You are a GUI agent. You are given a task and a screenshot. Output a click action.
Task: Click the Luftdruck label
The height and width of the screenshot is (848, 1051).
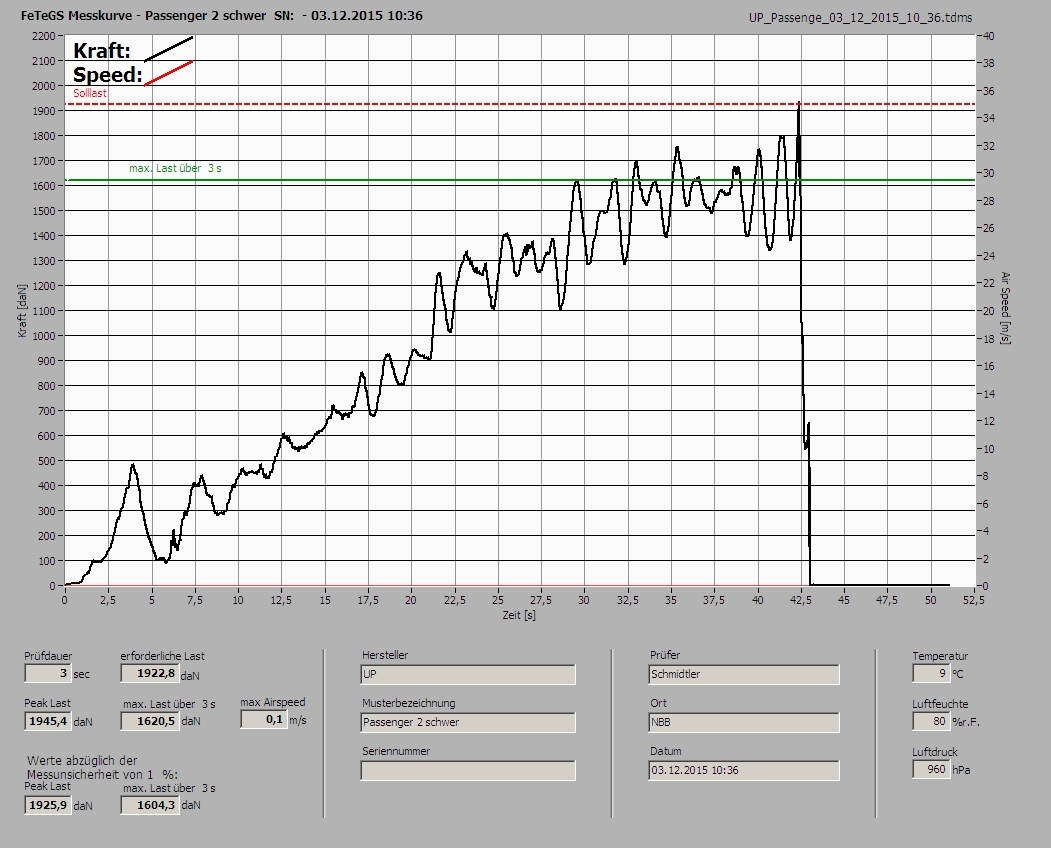coord(934,752)
